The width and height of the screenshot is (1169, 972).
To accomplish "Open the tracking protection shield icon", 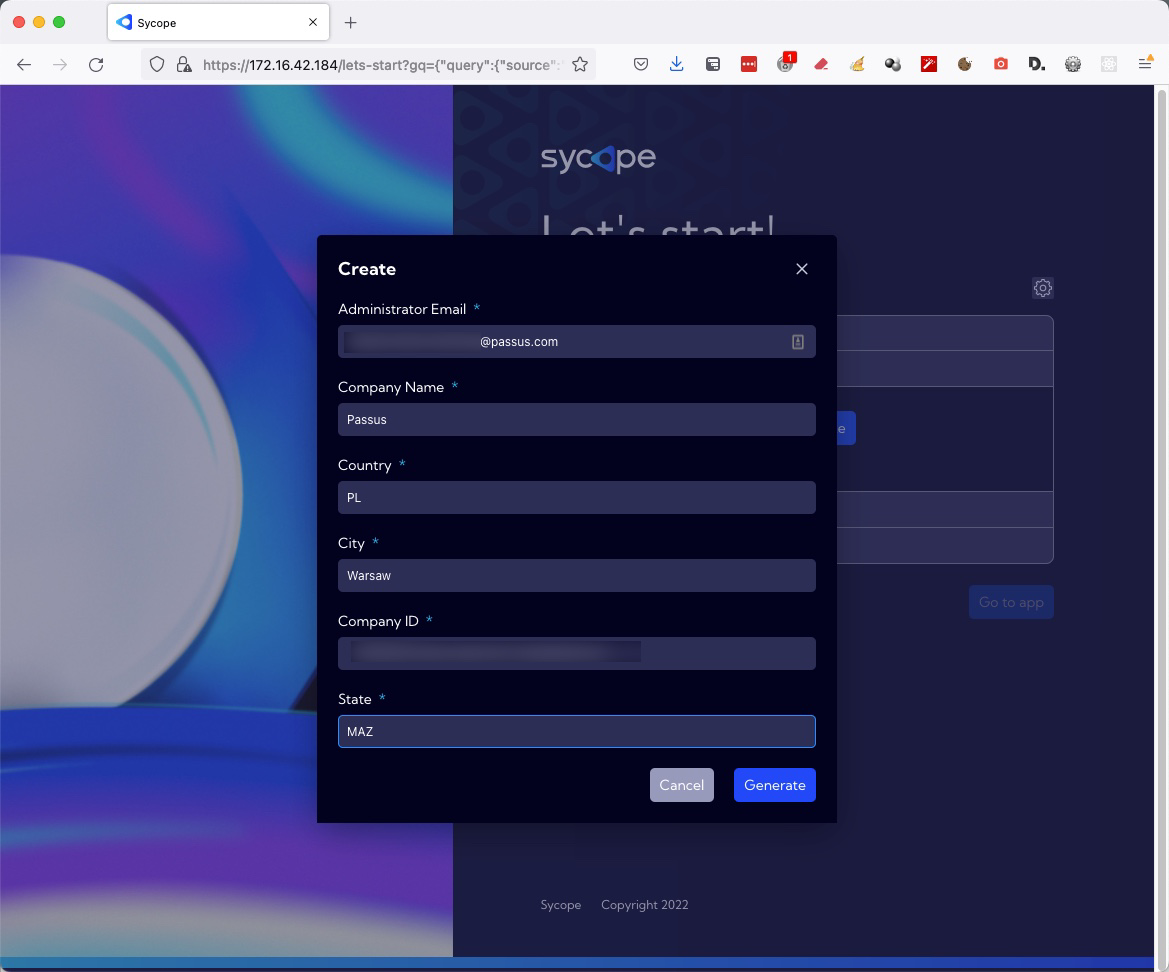I will click(x=157, y=65).
